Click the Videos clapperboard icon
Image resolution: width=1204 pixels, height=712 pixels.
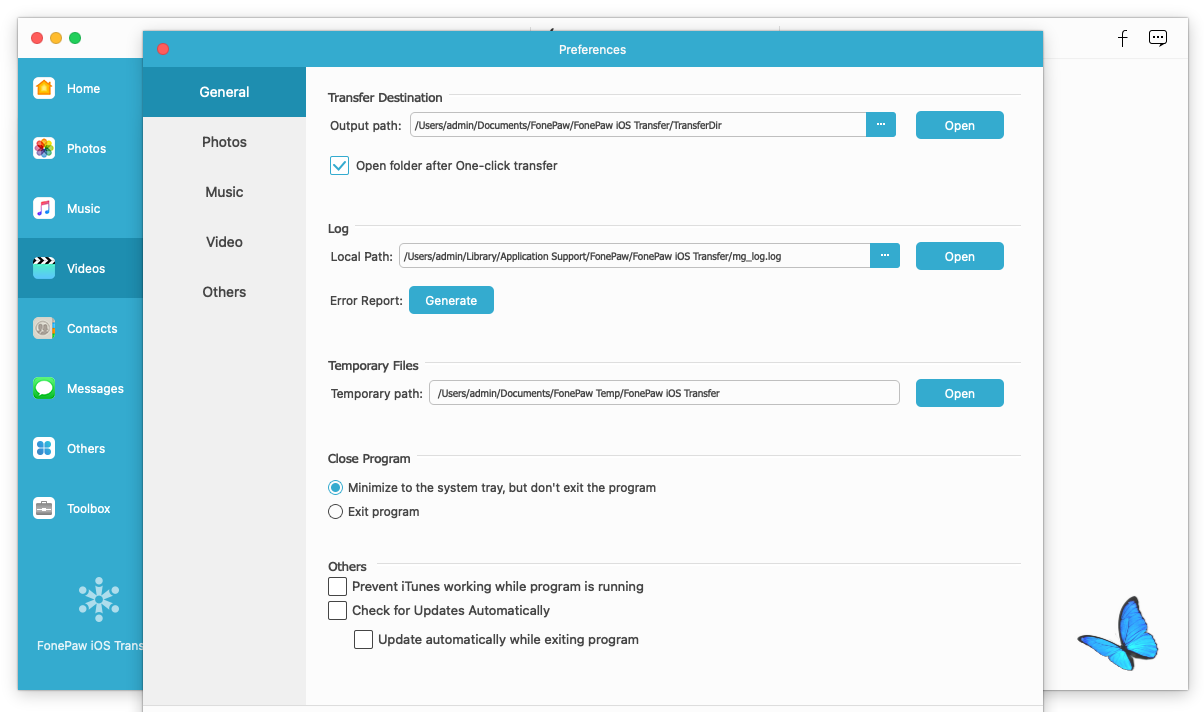(x=44, y=268)
